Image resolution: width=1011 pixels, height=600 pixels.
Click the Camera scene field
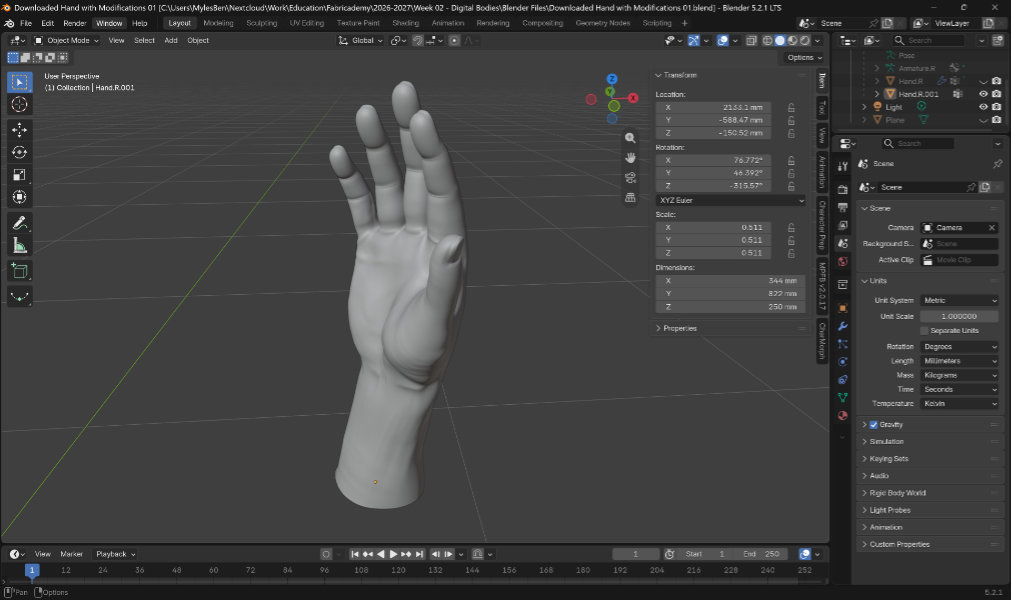954,227
